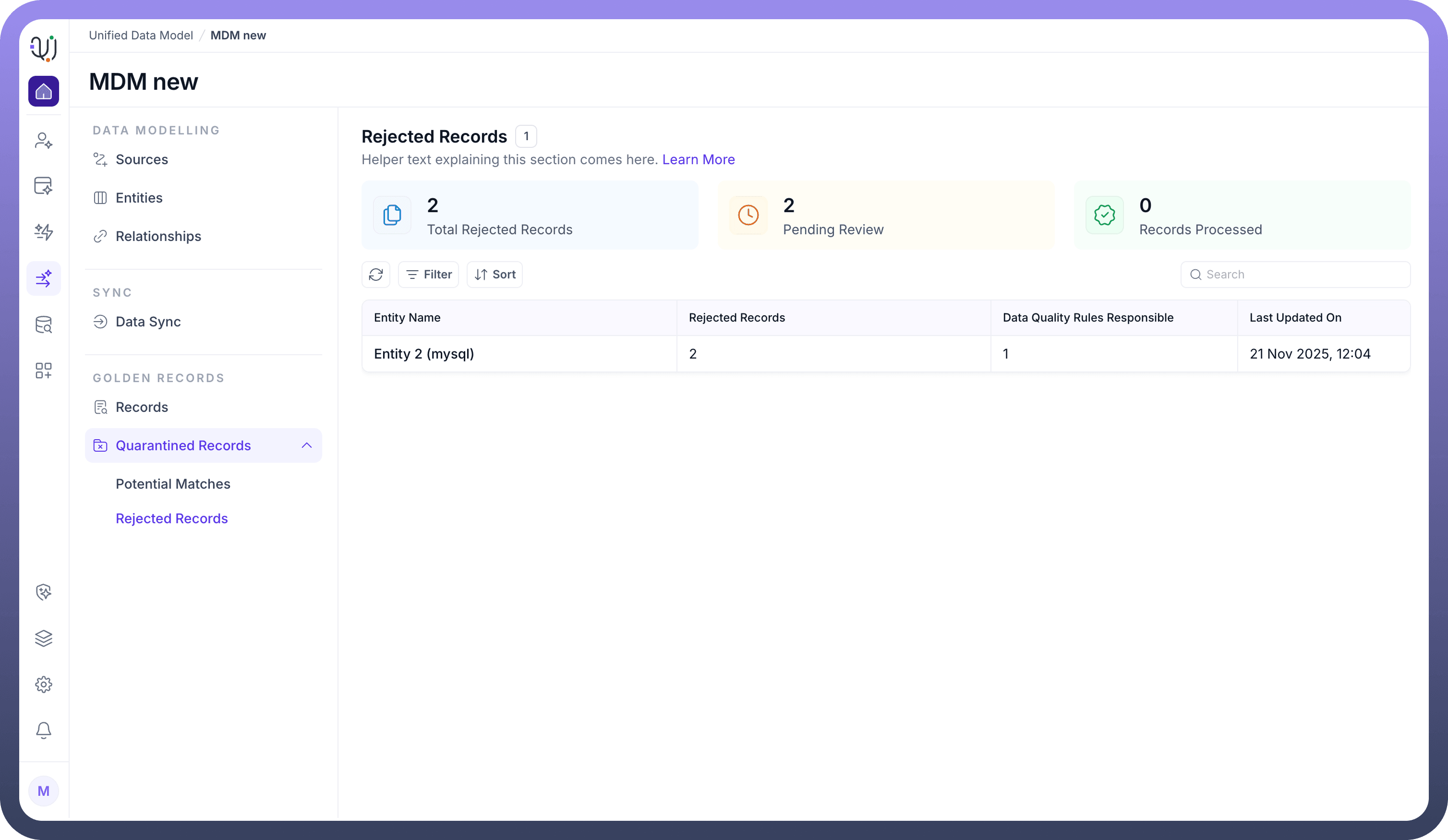
Task: Open the Sort options
Action: click(x=495, y=275)
